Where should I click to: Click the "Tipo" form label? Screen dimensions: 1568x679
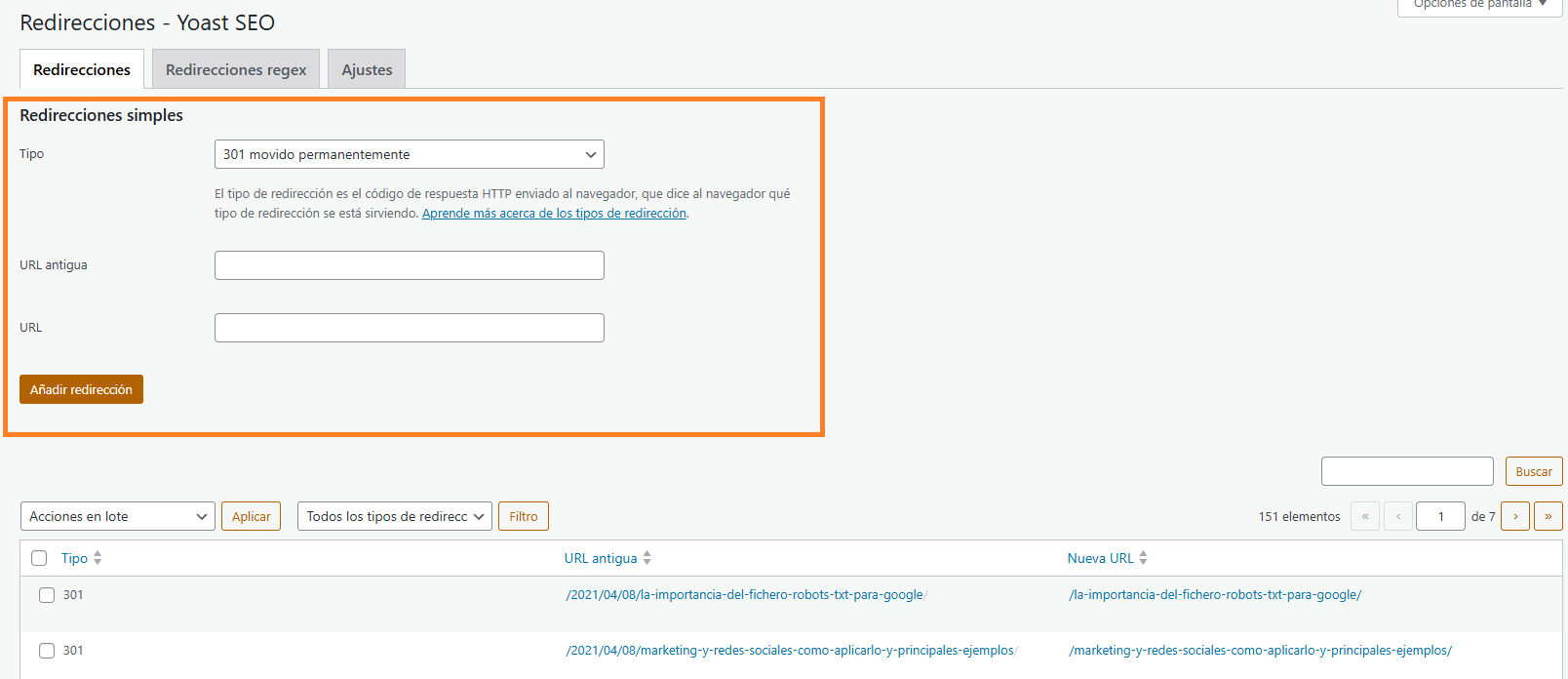pos(31,154)
